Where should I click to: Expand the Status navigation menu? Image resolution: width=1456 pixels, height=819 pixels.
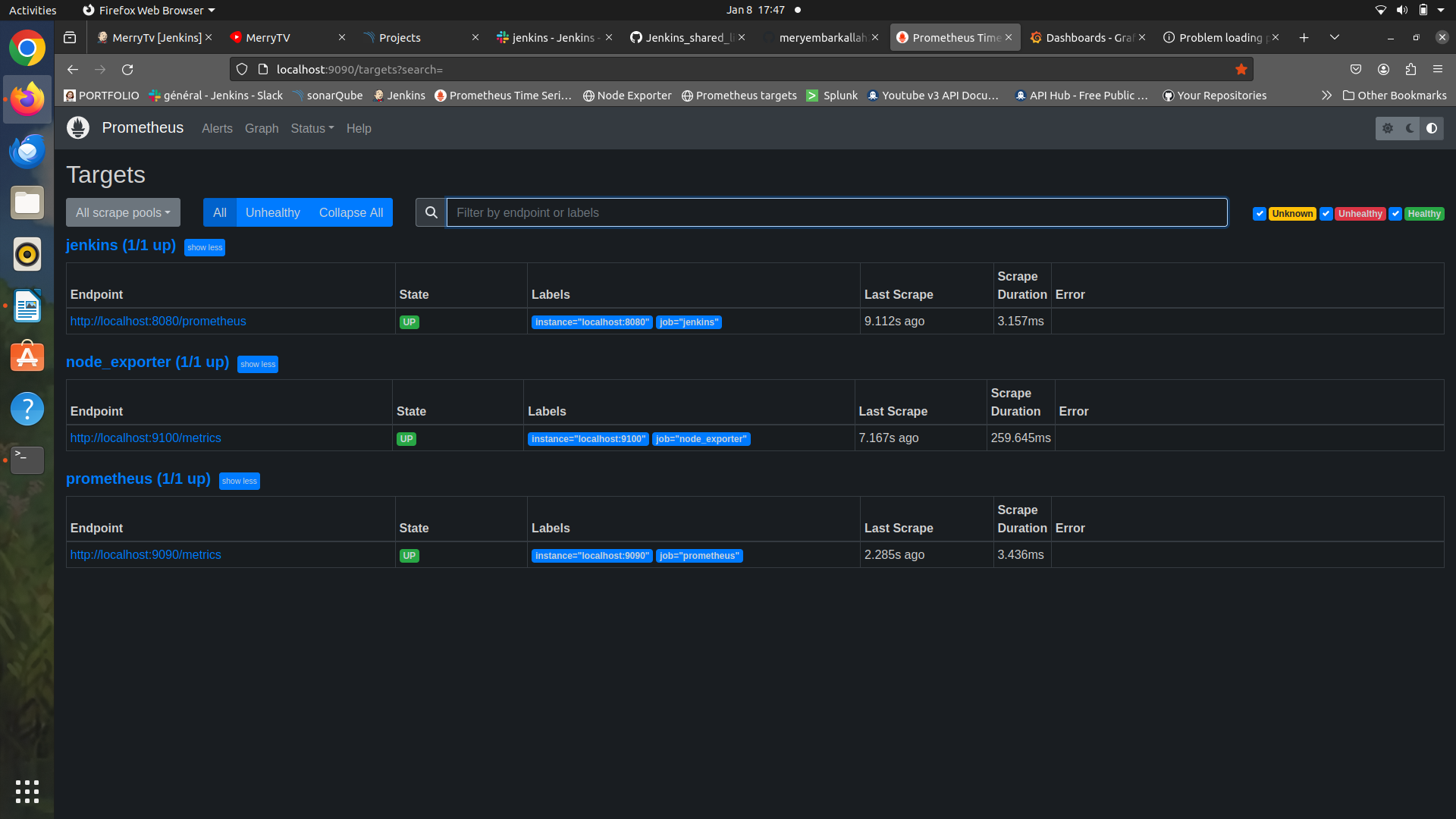pos(312,128)
